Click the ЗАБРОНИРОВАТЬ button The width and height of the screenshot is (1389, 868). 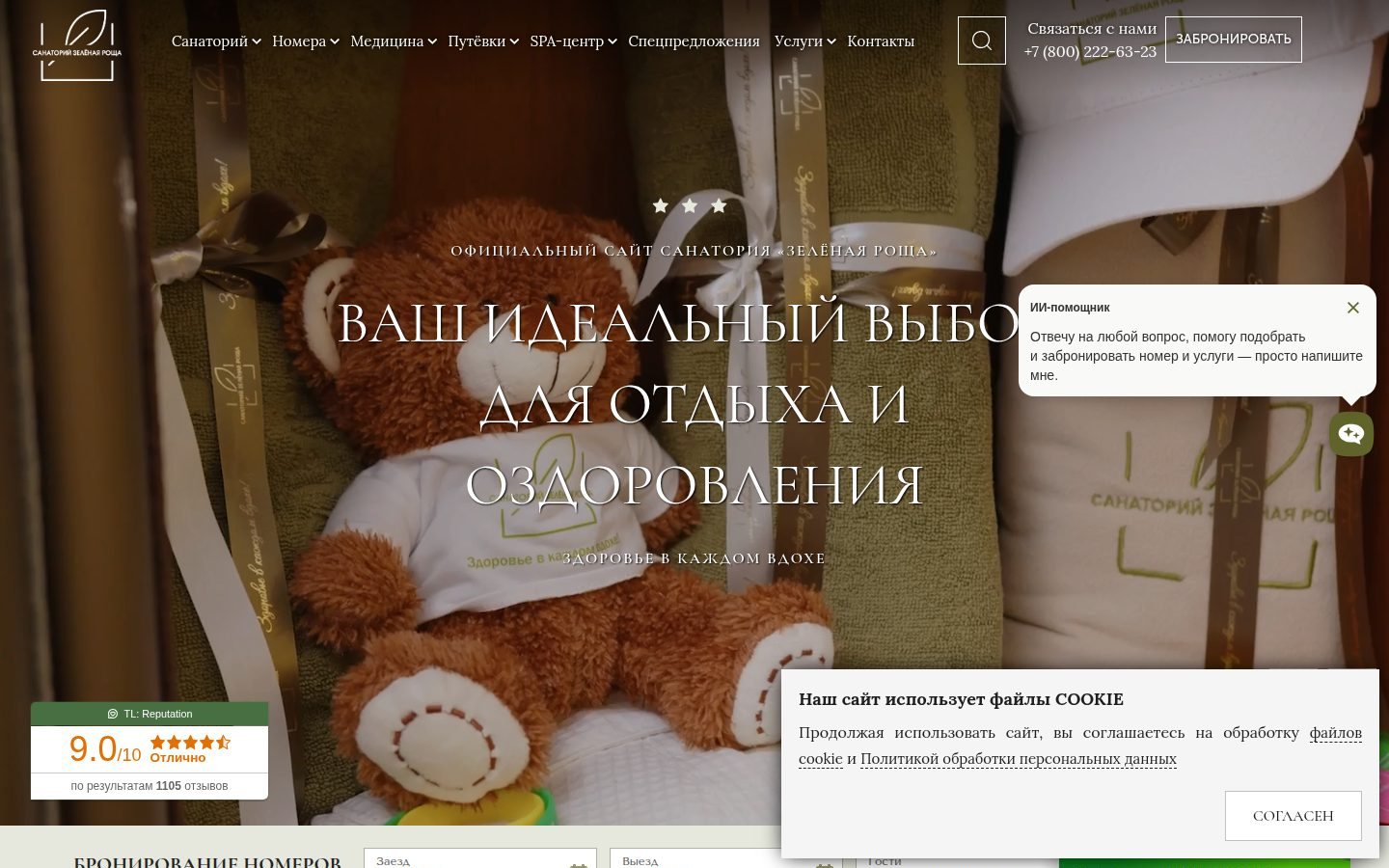1233,40
